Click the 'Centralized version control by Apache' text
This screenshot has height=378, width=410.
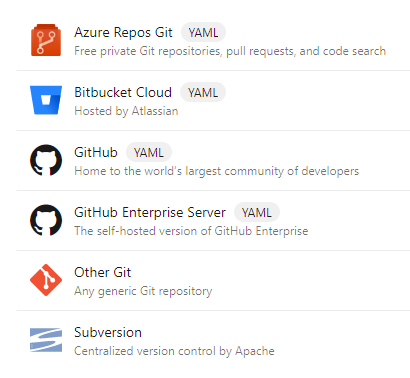coord(174,351)
